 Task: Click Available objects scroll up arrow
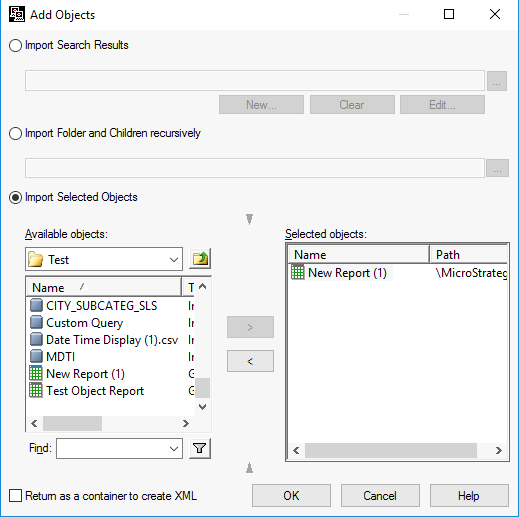pyautogui.click(x=202, y=286)
